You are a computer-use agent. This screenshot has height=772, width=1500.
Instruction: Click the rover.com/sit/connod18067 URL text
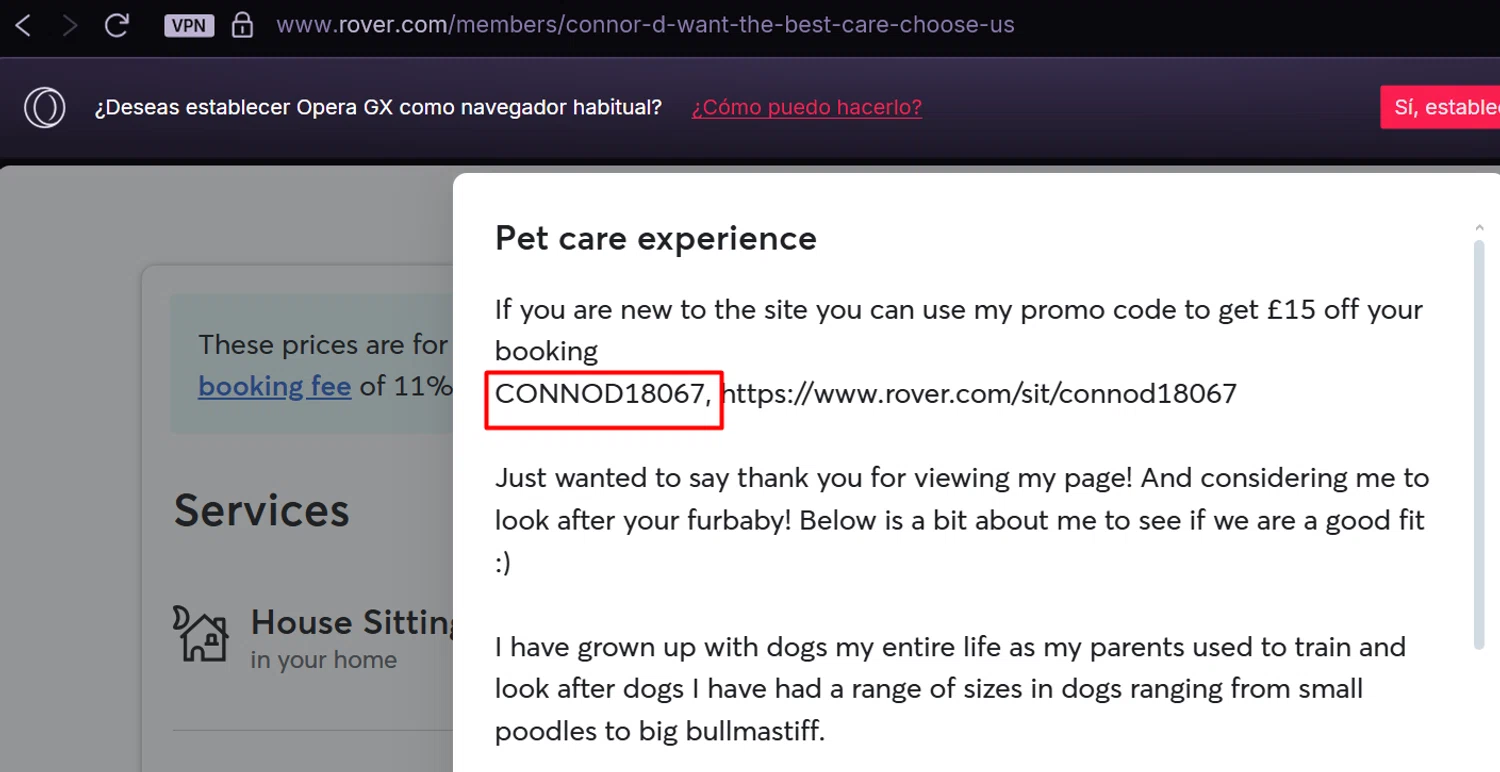pyautogui.click(x=978, y=394)
